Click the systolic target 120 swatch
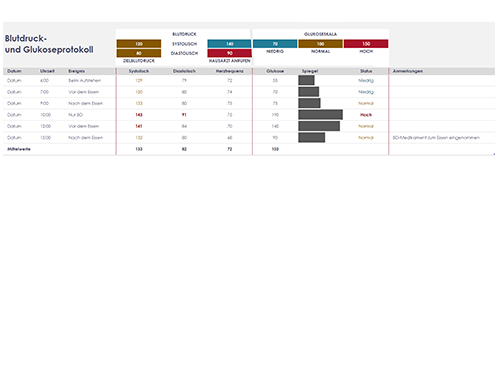Viewport: 498px width, 382px height. pyautogui.click(x=139, y=44)
